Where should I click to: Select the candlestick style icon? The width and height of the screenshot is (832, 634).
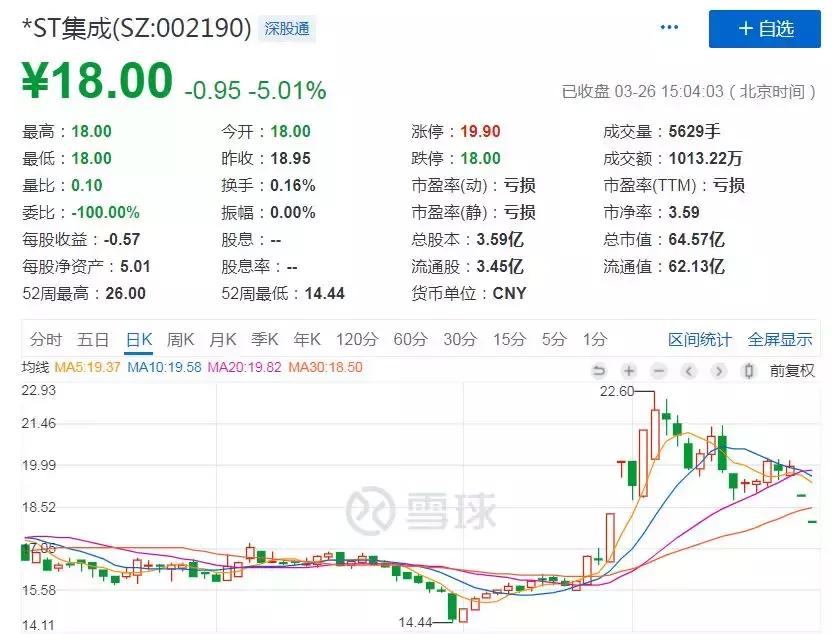747,372
